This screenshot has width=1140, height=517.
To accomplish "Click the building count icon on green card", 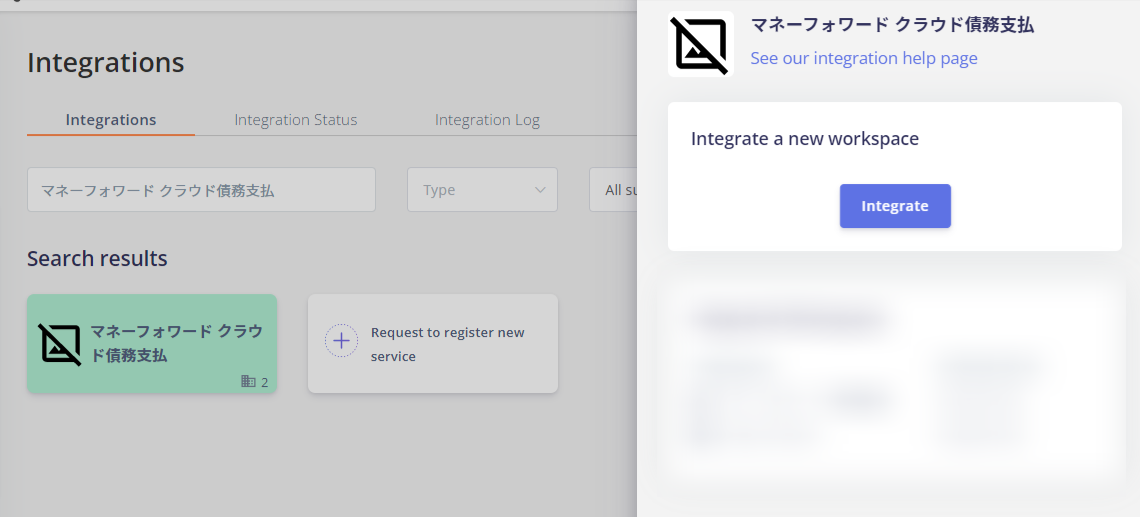I will (x=249, y=381).
